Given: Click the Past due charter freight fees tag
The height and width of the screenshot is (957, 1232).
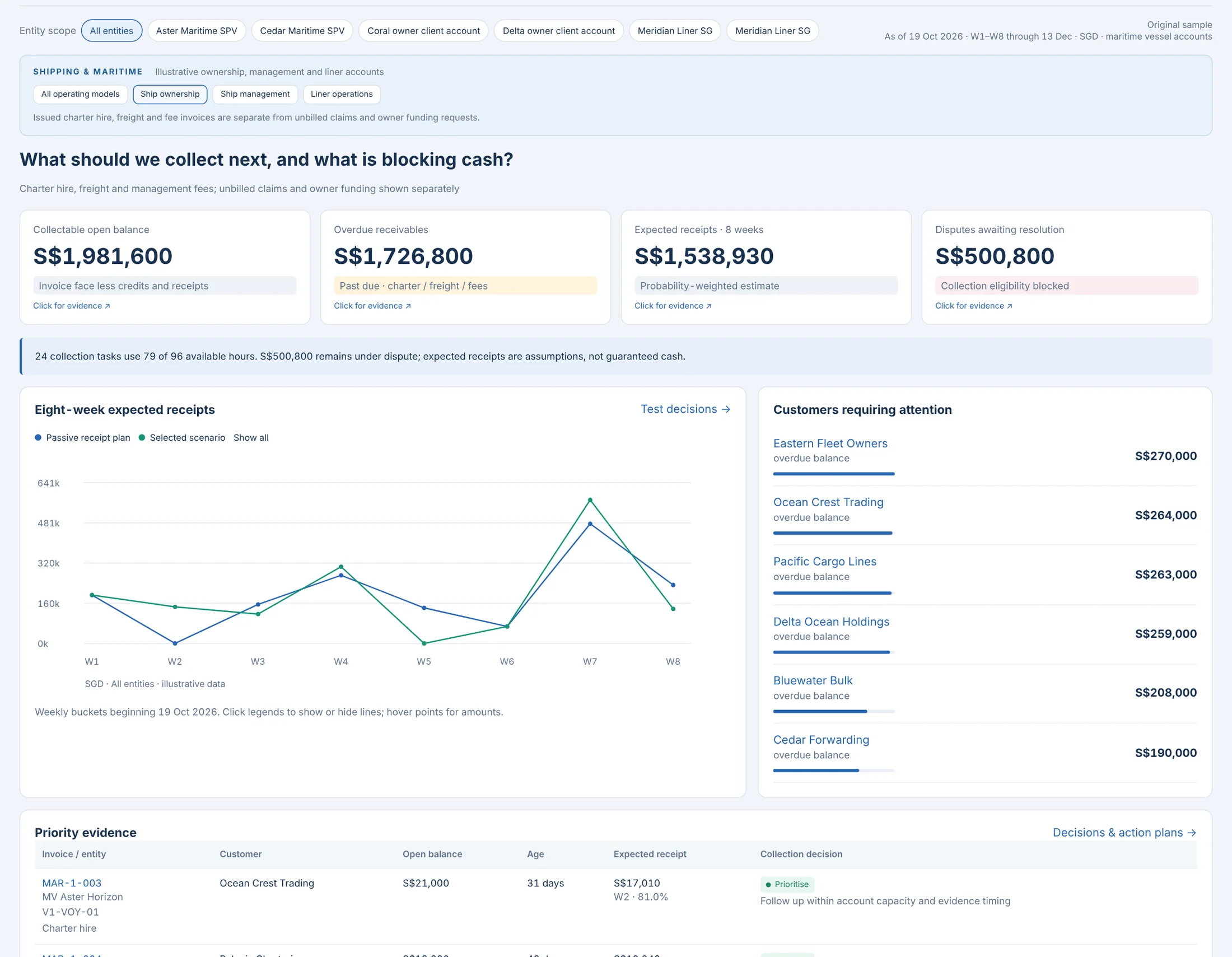Looking at the screenshot, I should pyautogui.click(x=465, y=286).
